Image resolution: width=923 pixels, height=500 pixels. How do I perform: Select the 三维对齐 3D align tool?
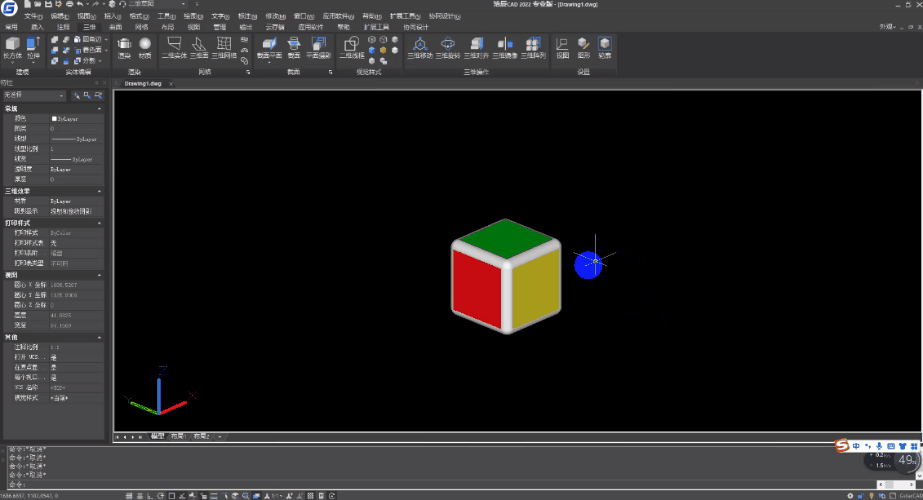coord(476,48)
